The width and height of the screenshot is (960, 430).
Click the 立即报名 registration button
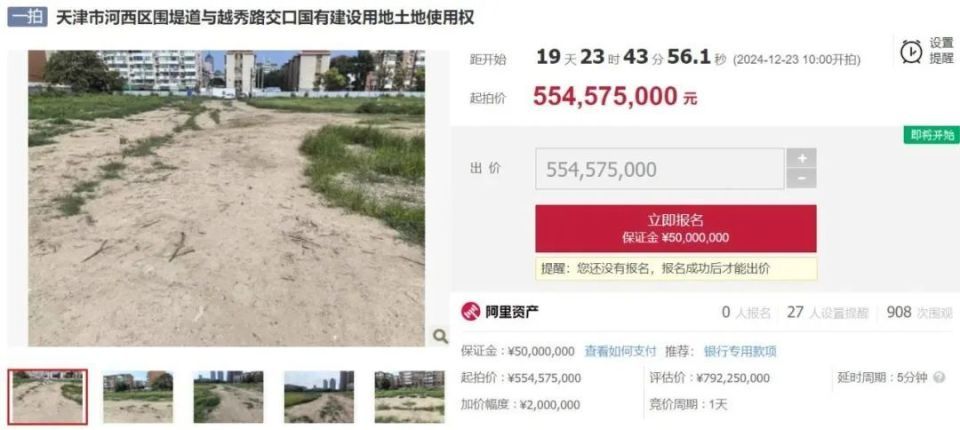[x=676, y=228]
